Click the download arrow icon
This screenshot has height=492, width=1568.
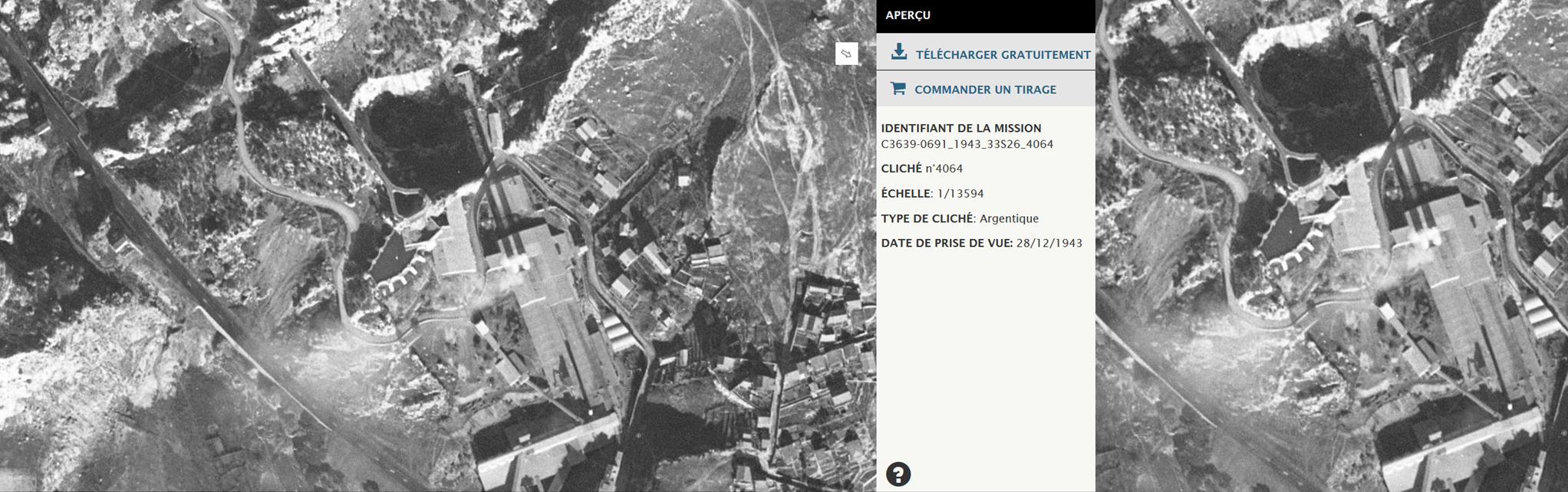click(899, 52)
